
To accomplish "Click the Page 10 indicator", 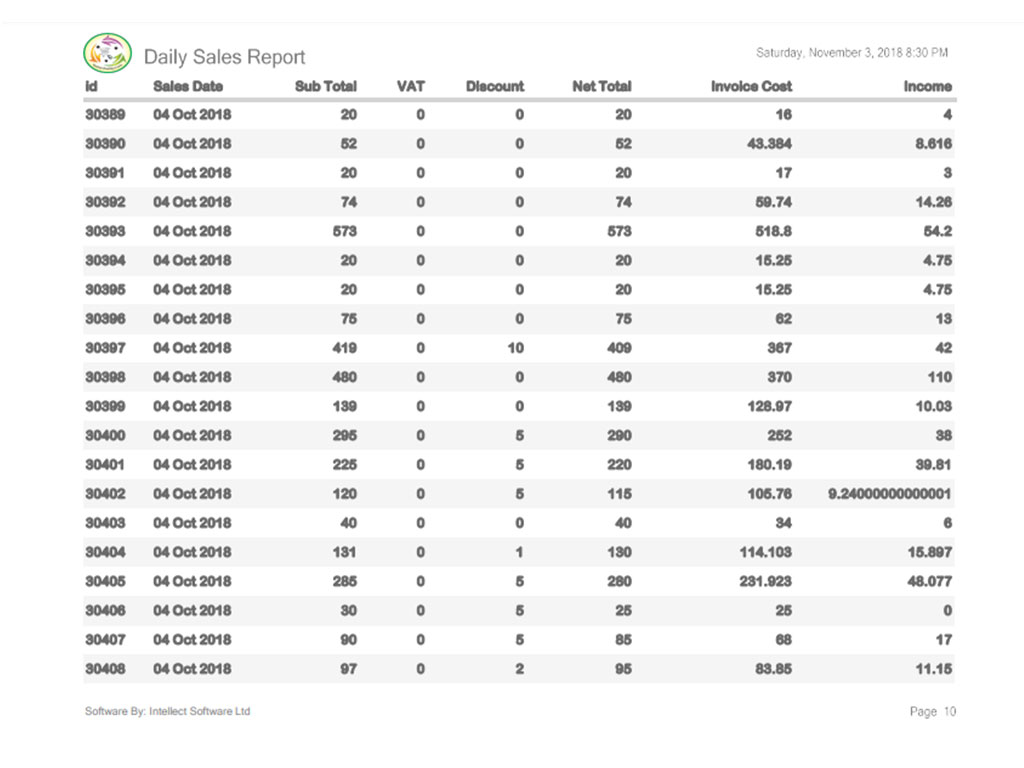I will point(932,712).
